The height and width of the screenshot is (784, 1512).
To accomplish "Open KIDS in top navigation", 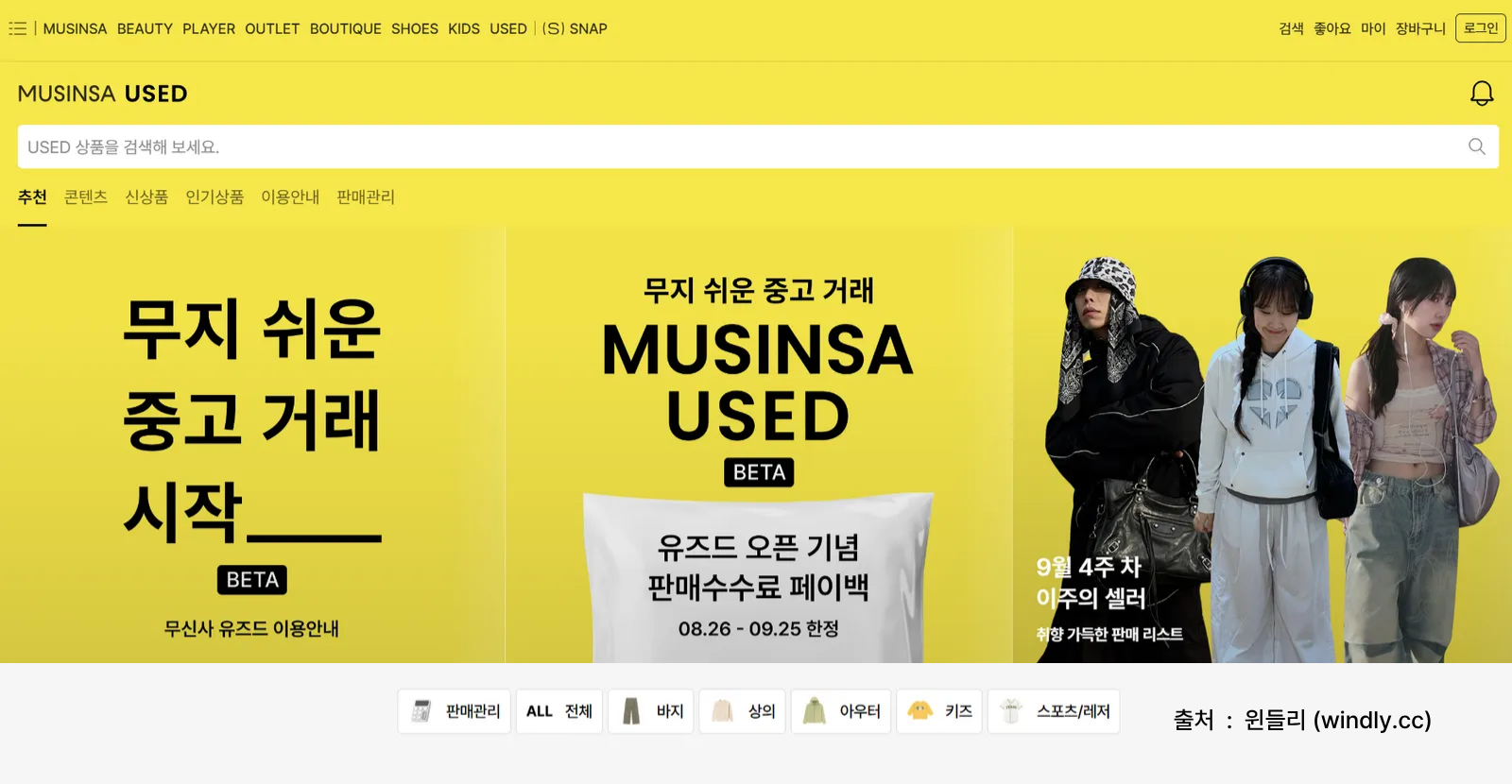I will click(x=464, y=28).
